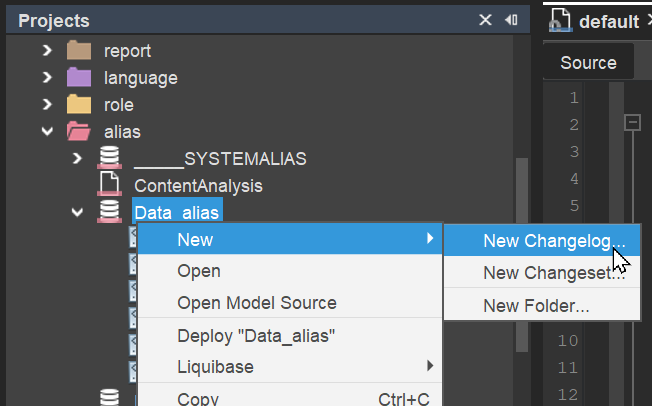The width and height of the screenshot is (652, 406).
Task: Click line number 4 in editor gutter
Action: [574, 179]
